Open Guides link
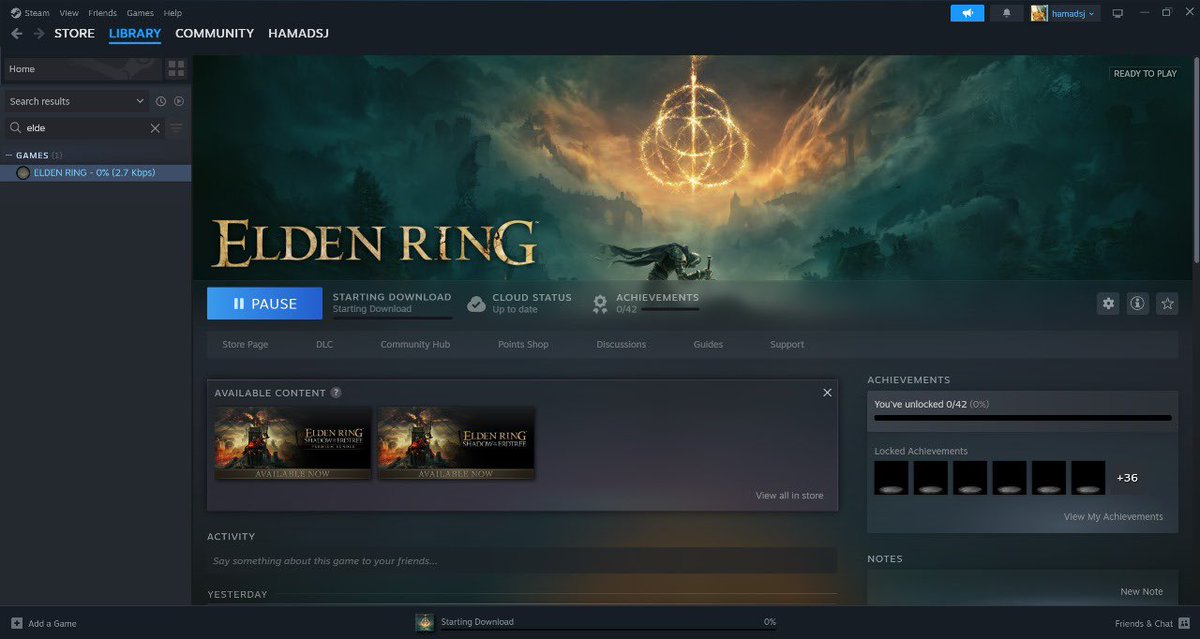The image size is (1200, 639). click(708, 344)
